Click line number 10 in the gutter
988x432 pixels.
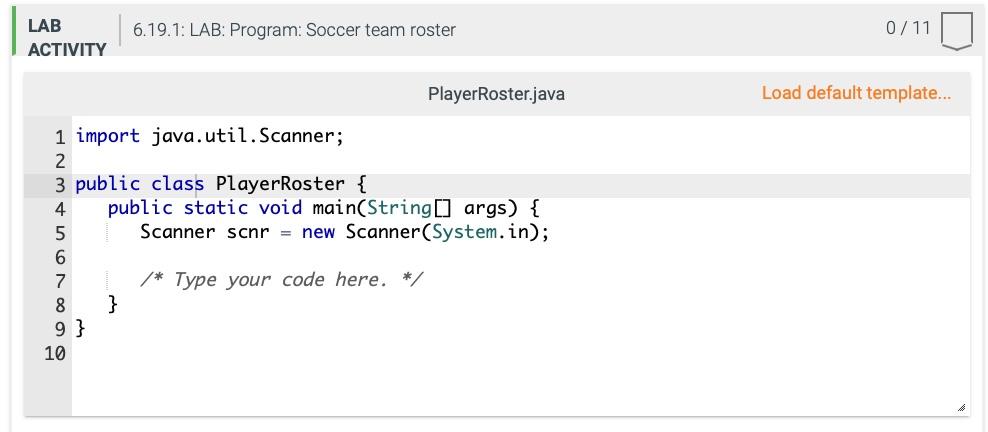[x=55, y=354]
